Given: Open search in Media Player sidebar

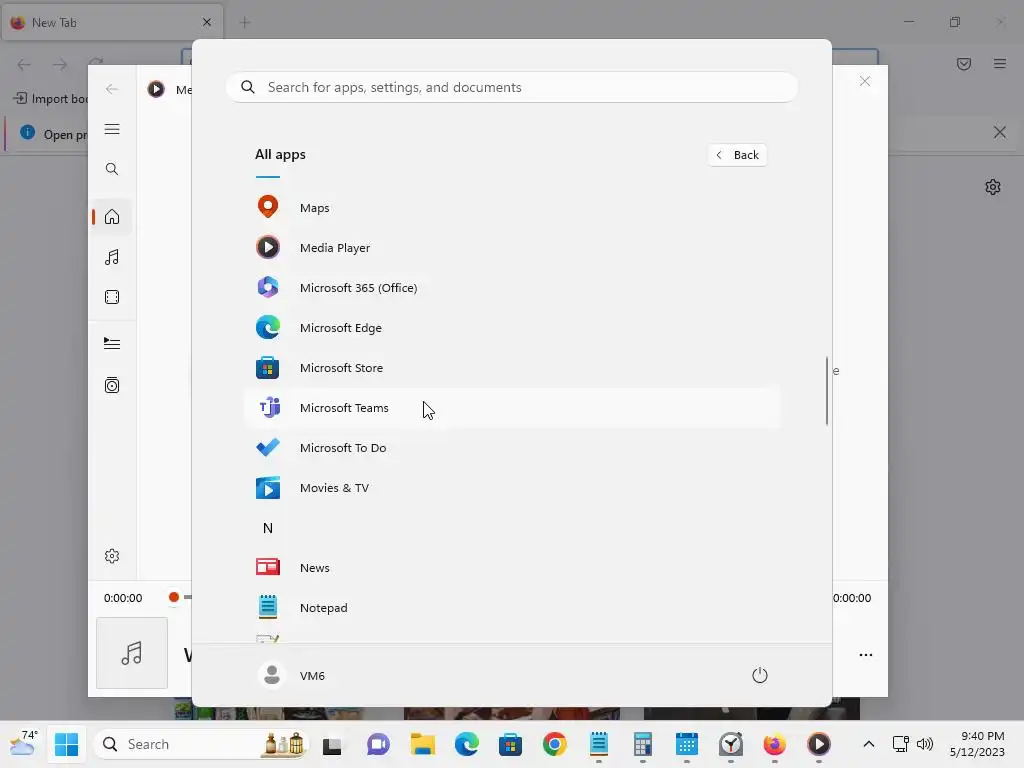Looking at the screenshot, I should coord(112,169).
